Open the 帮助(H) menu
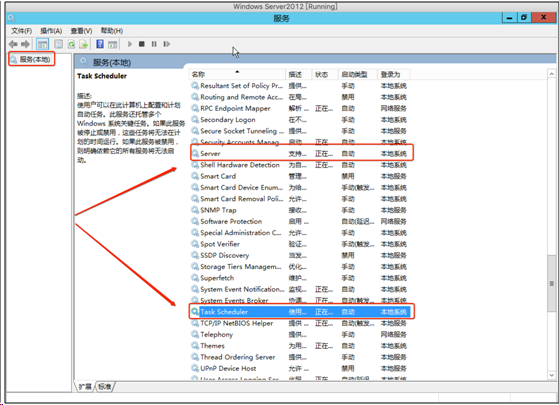 (112, 31)
